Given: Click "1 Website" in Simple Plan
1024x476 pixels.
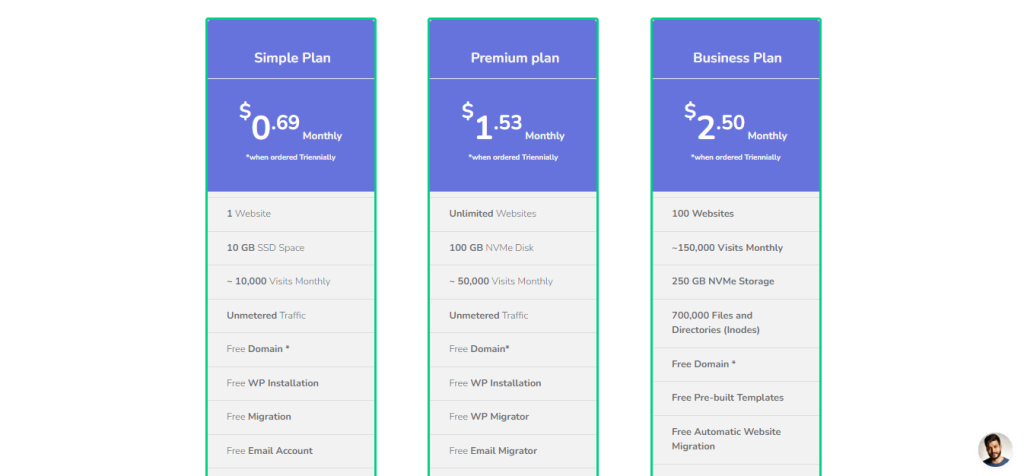Looking at the screenshot, I should point(249,214).
